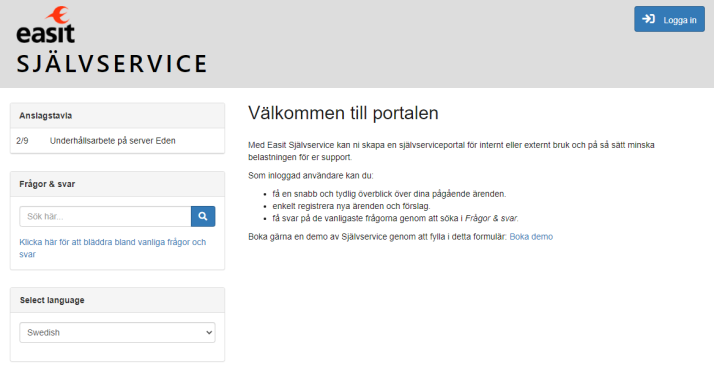The width and height of the screenshot is (714, 374).
Task: Click the bullet about registering nya ärenden
Action: (x=351, y=206)
